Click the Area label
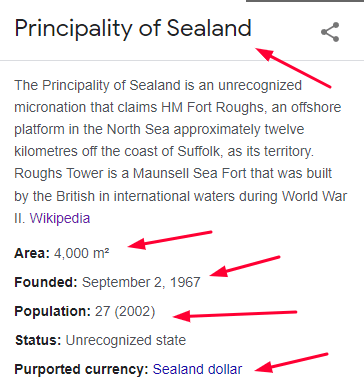 point(32,253)
